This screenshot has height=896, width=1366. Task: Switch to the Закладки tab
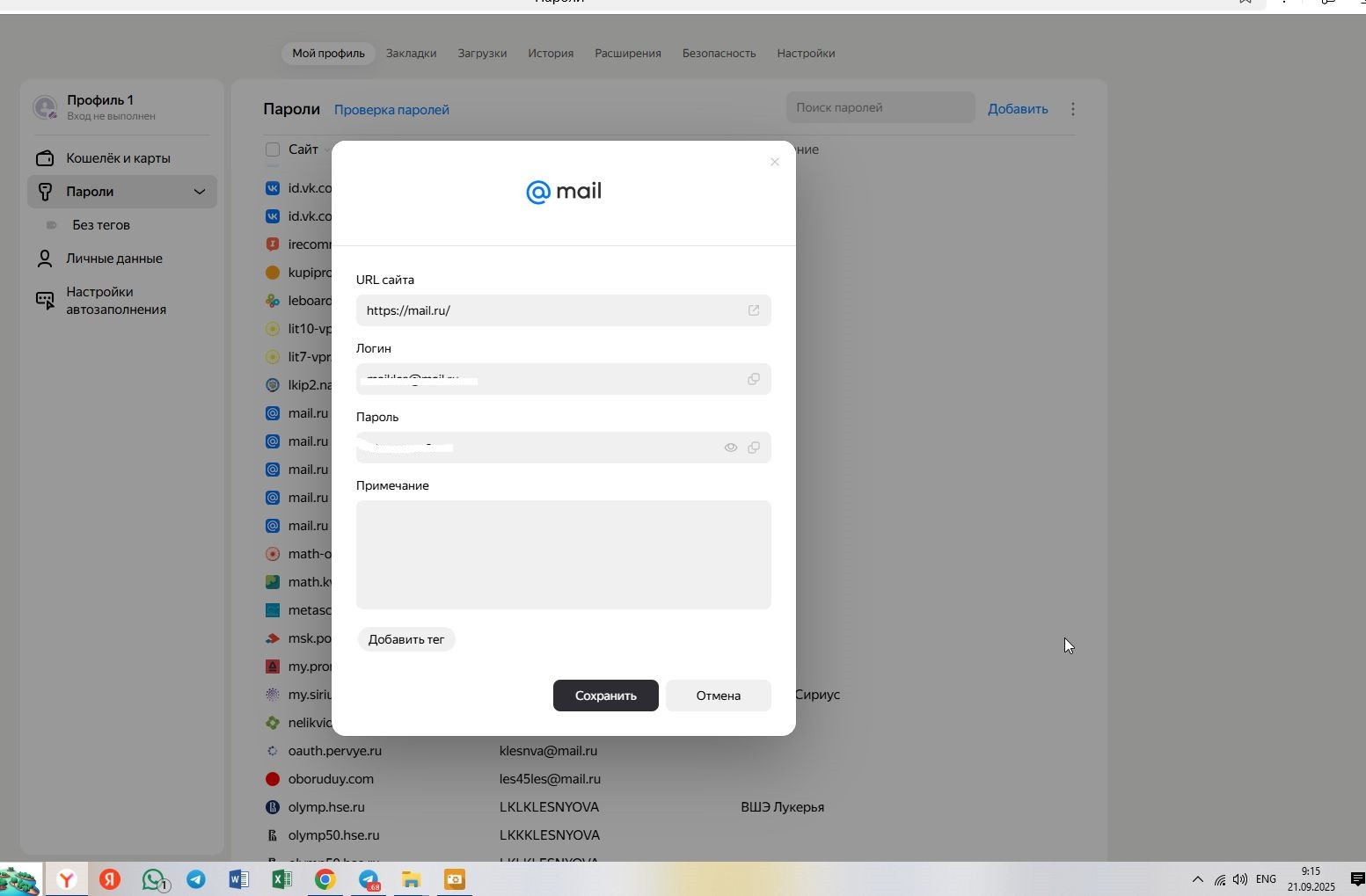click(411, 54)
